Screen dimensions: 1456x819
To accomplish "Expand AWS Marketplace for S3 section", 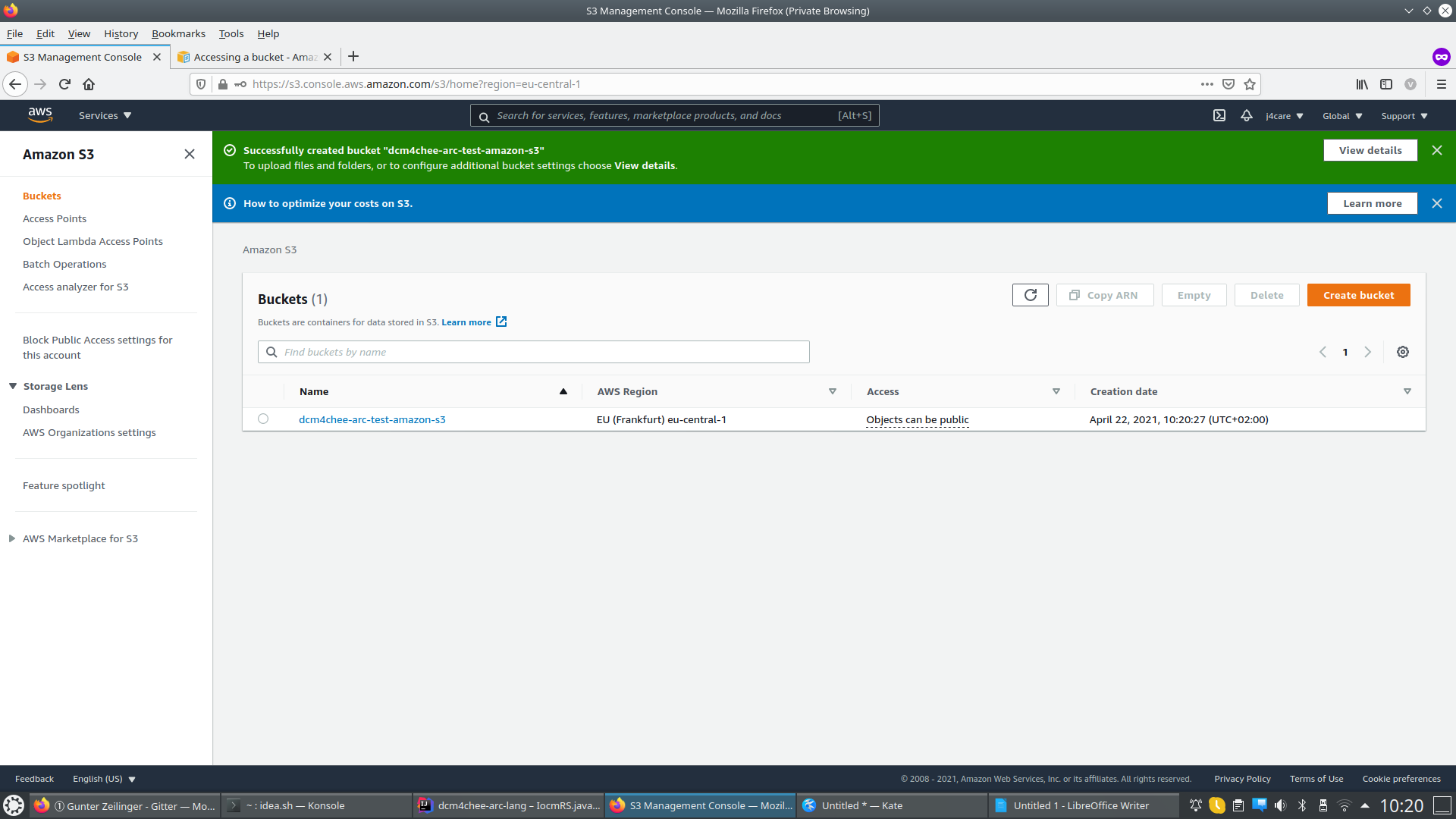I will tap(13, 538).
